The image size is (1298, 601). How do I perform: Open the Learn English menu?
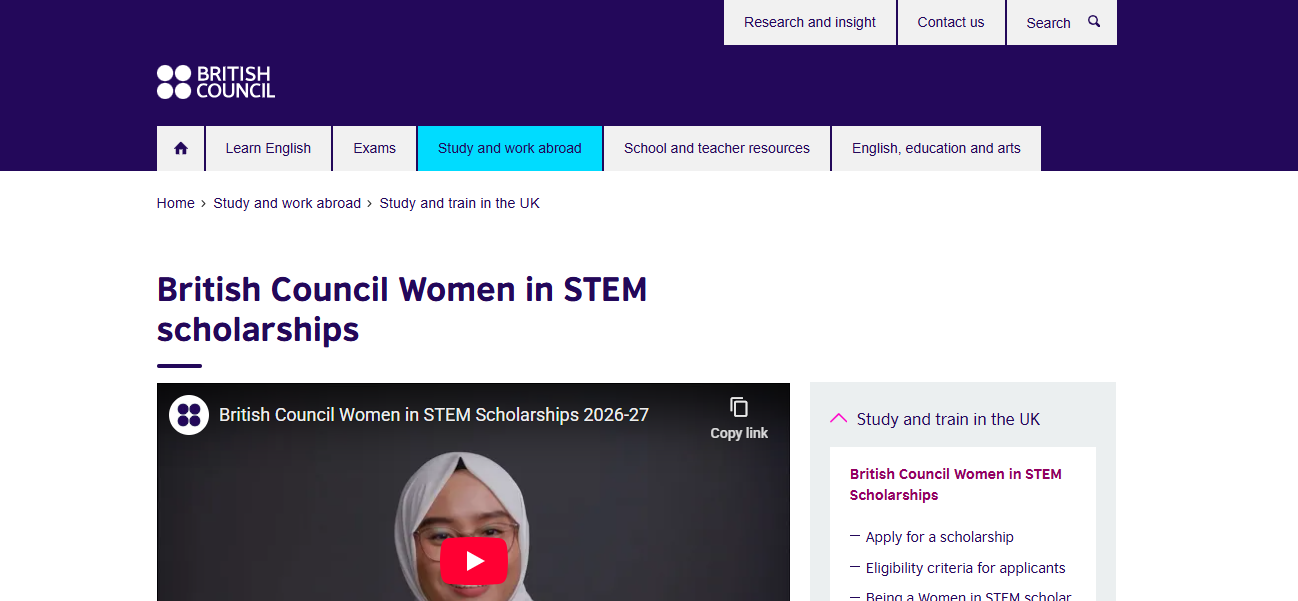coord(268,148)
